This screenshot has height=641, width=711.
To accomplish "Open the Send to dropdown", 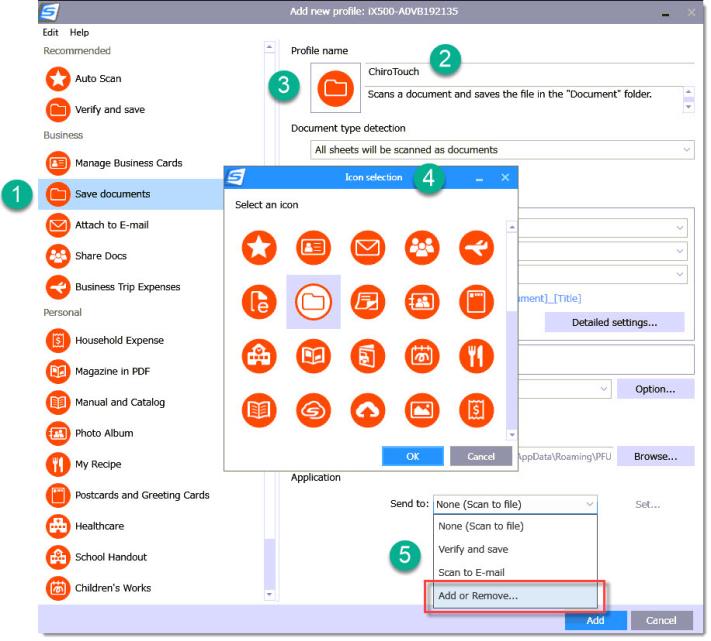I will pyautogui.click(x=515, y=505).
